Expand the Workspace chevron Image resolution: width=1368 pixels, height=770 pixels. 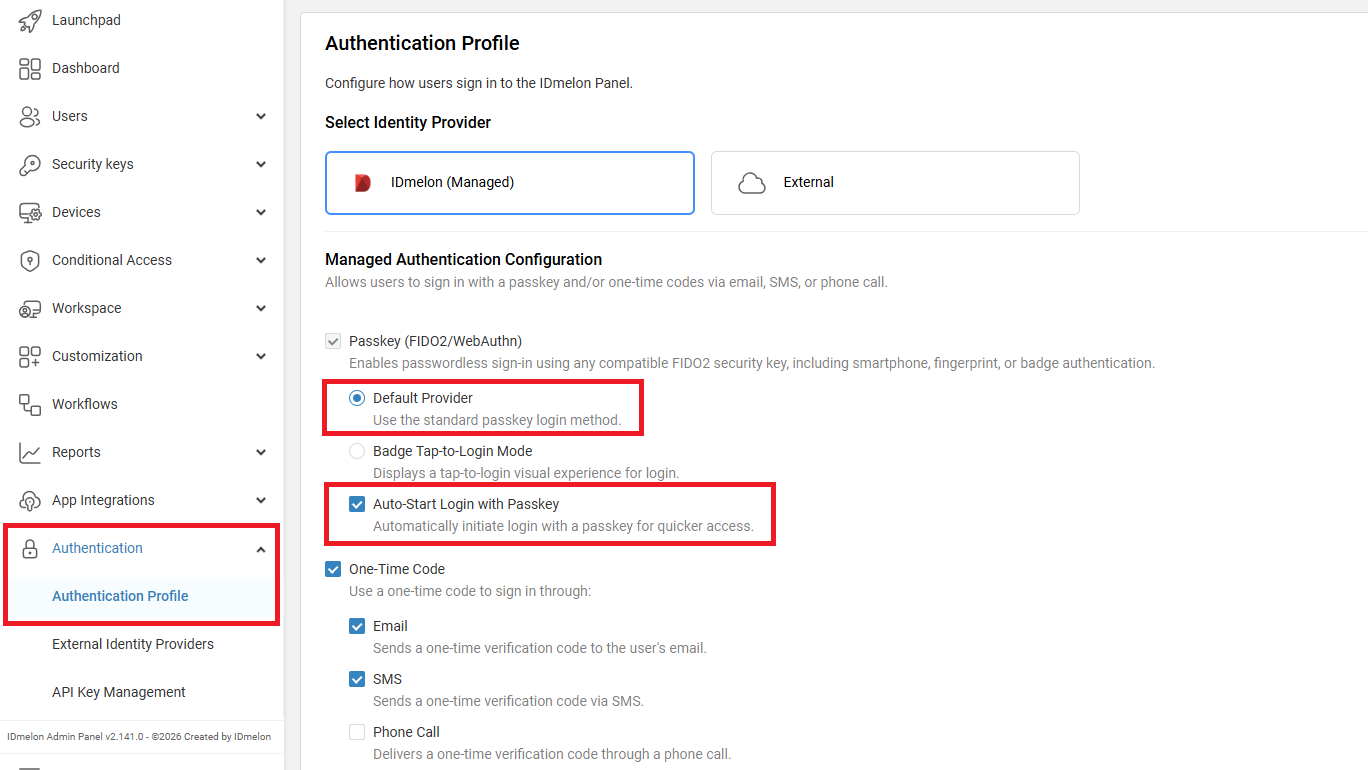261,308
